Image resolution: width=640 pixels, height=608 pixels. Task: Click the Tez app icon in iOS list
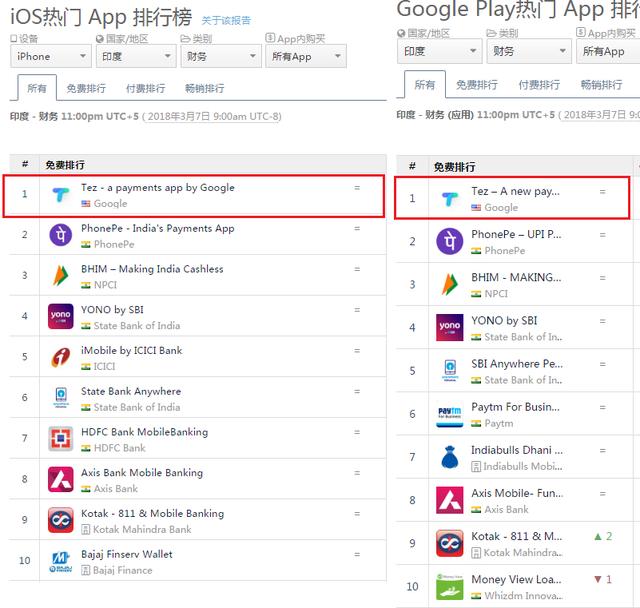click(61, 195)
